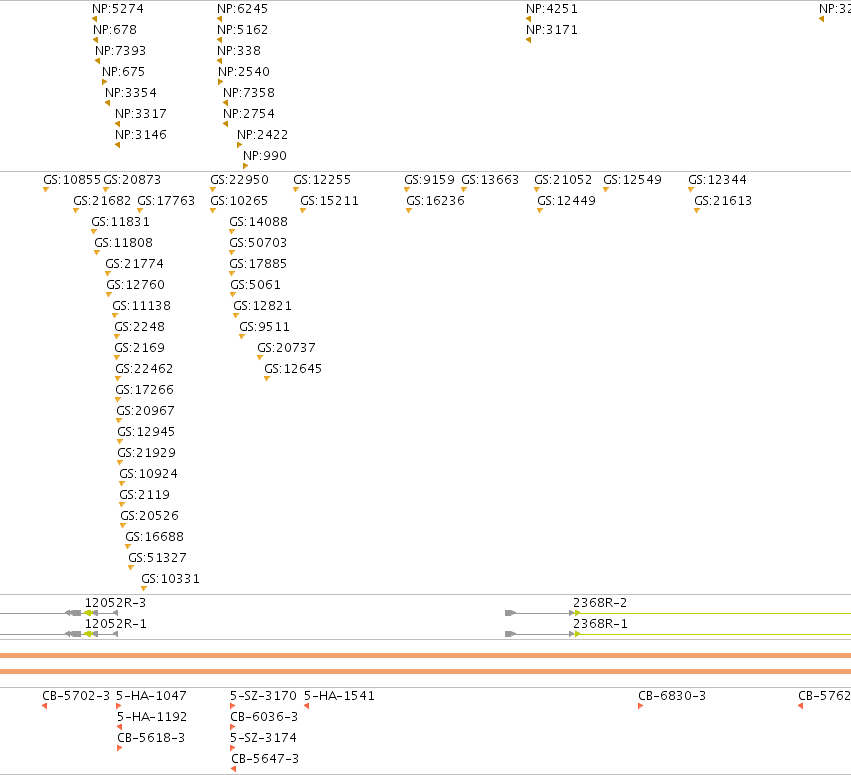The height and width of the screenshot is (775, 851).
Task: Click GS:17763 label
Action: coord(166,201)
